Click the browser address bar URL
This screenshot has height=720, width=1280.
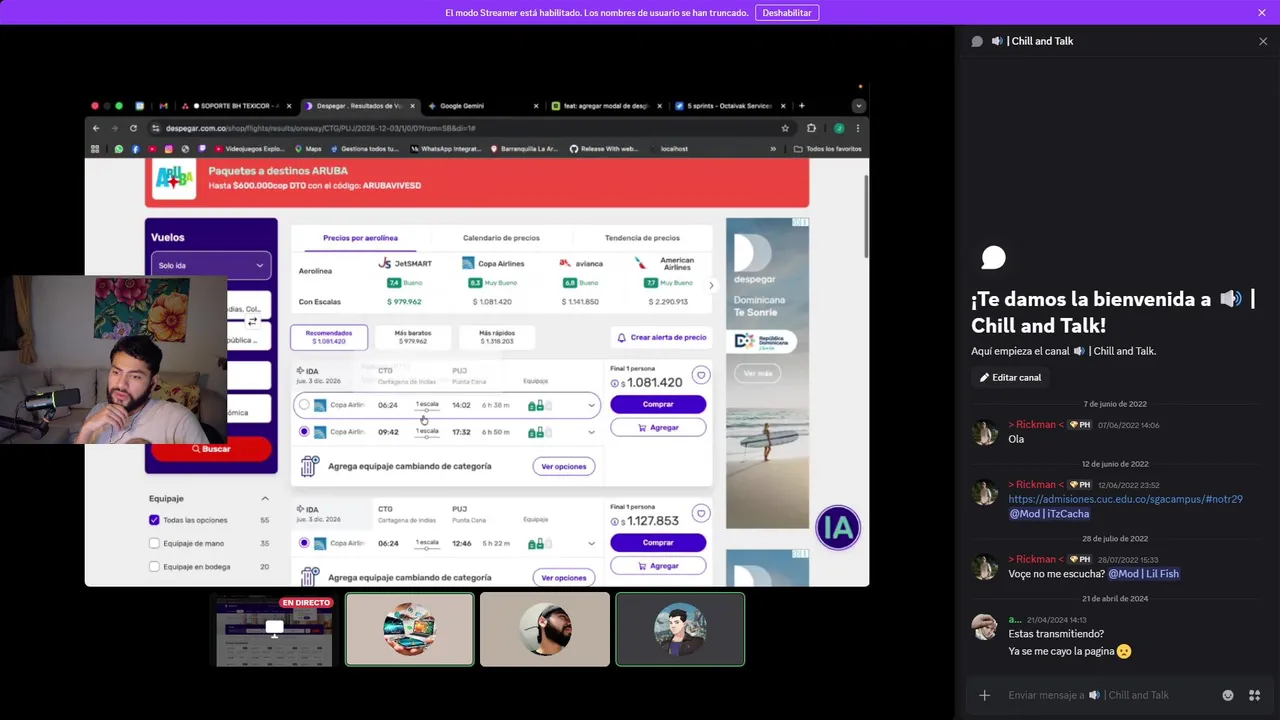[x=320, y=128]
